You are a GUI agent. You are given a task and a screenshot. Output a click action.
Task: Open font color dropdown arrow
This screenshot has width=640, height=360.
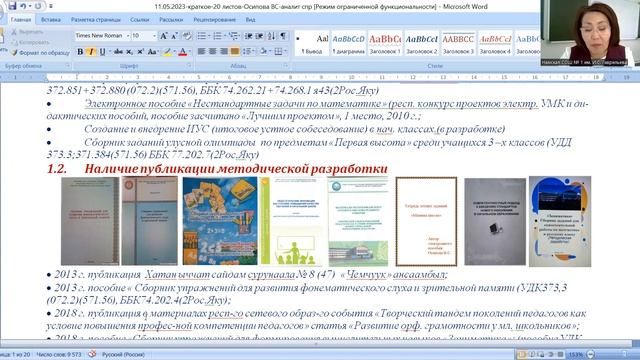(x=190, y=51)
